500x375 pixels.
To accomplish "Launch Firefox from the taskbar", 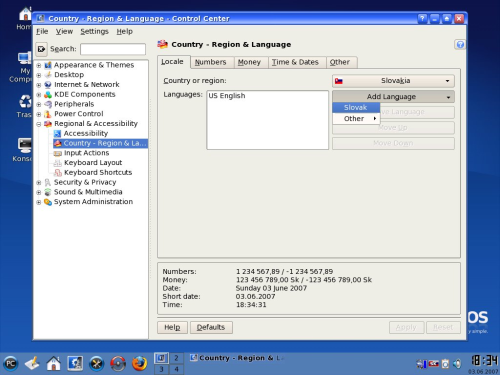I will [139, 363].
